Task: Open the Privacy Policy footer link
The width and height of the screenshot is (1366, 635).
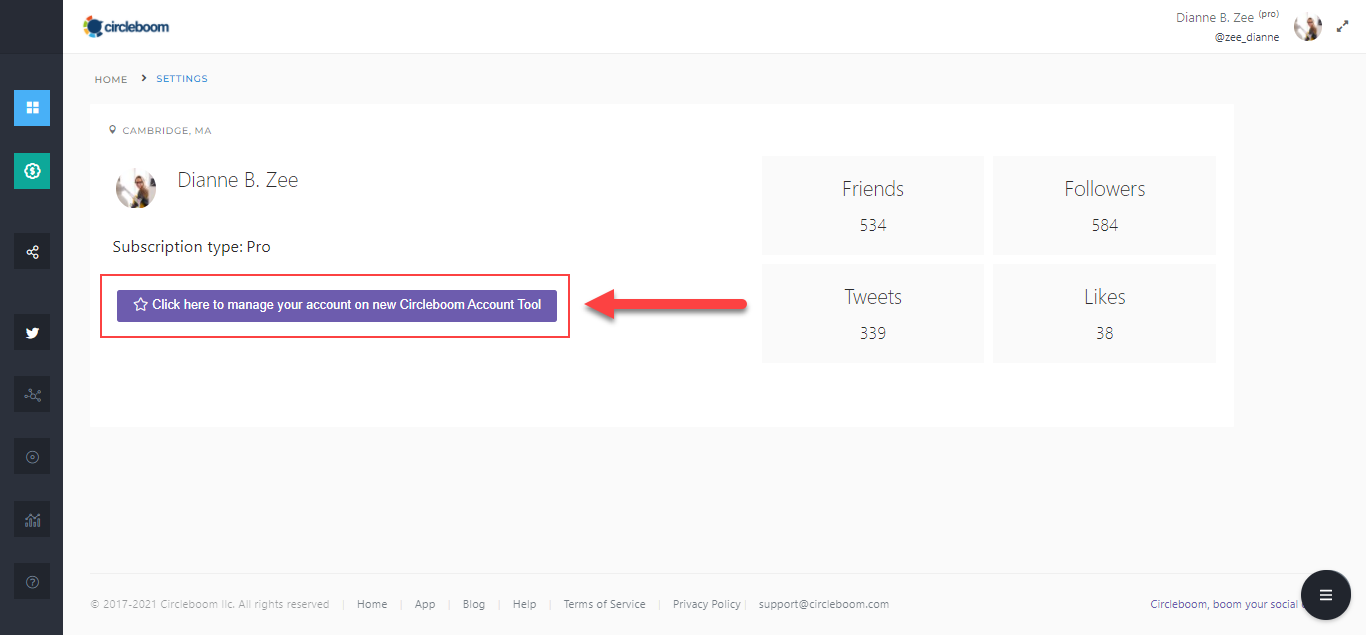Action: [x=707, y=604]
